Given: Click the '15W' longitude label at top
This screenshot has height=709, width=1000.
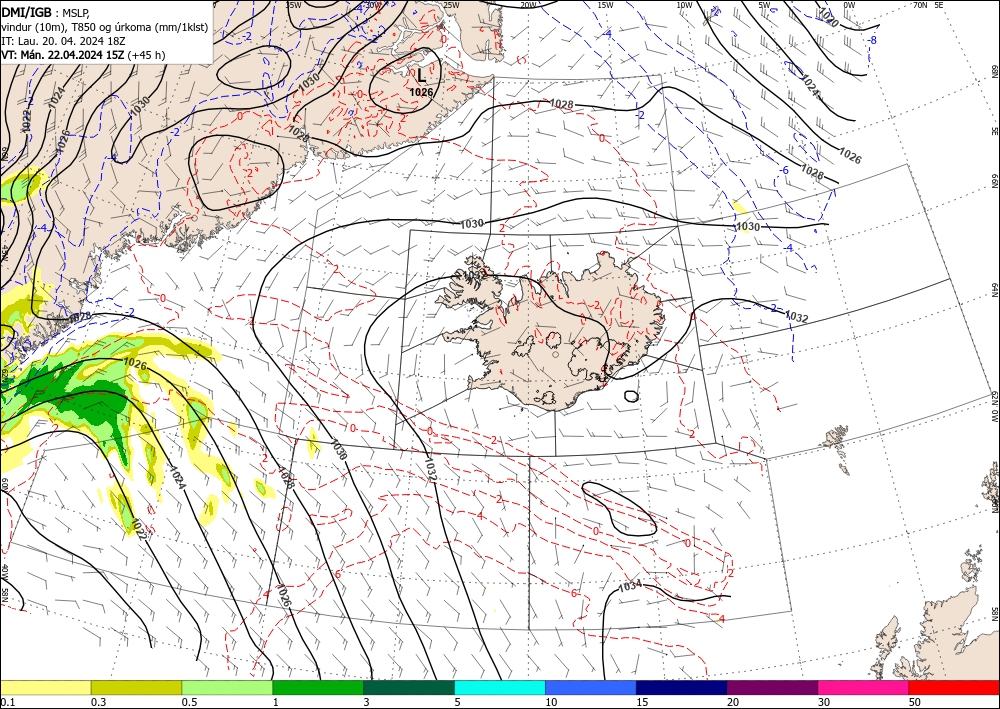Looking at the screenshot, I should click(x=606, y=5).
